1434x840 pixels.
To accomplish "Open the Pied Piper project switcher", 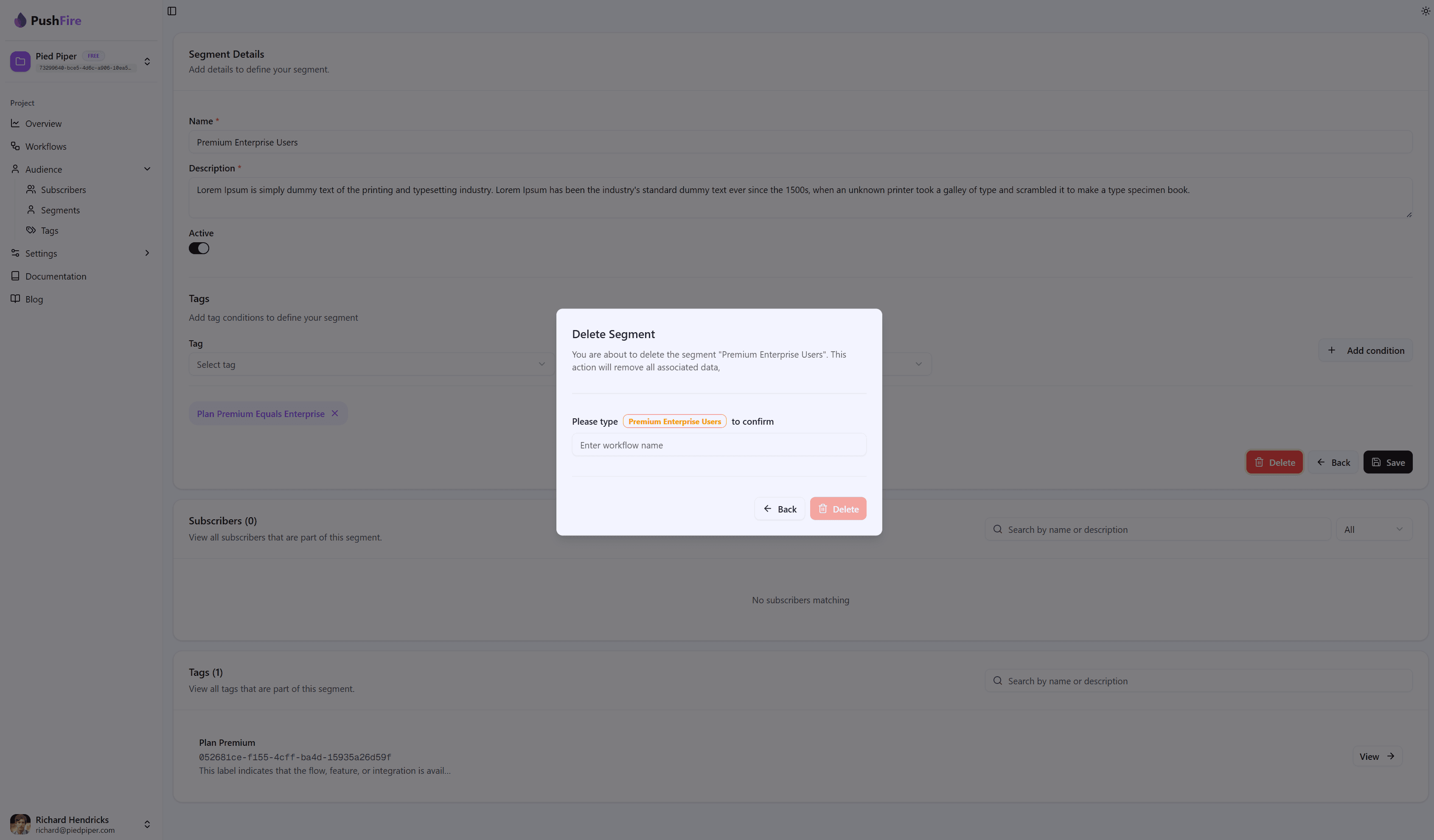I will click(147, 62).
